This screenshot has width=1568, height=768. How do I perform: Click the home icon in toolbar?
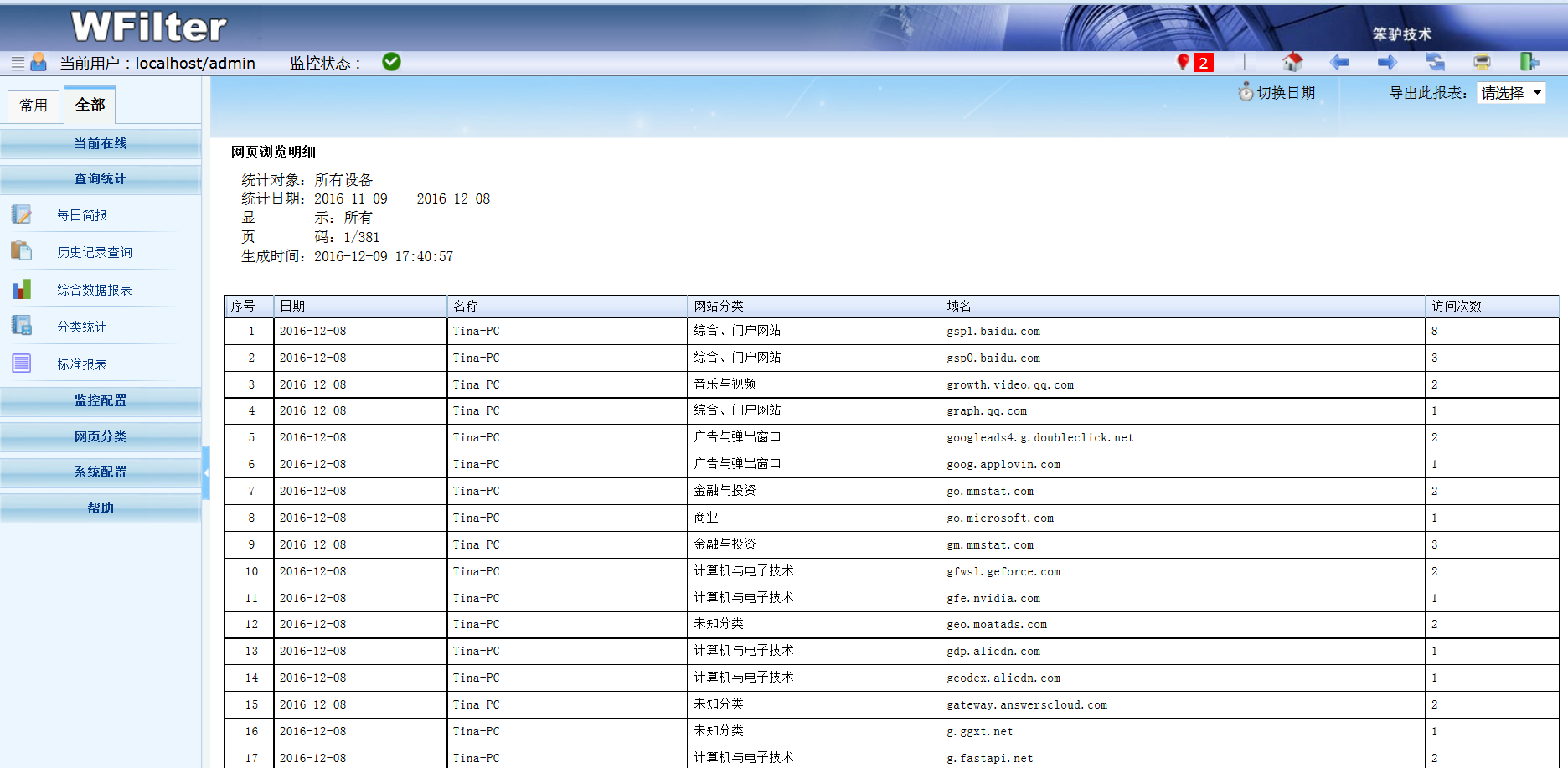click(1292, 62)
